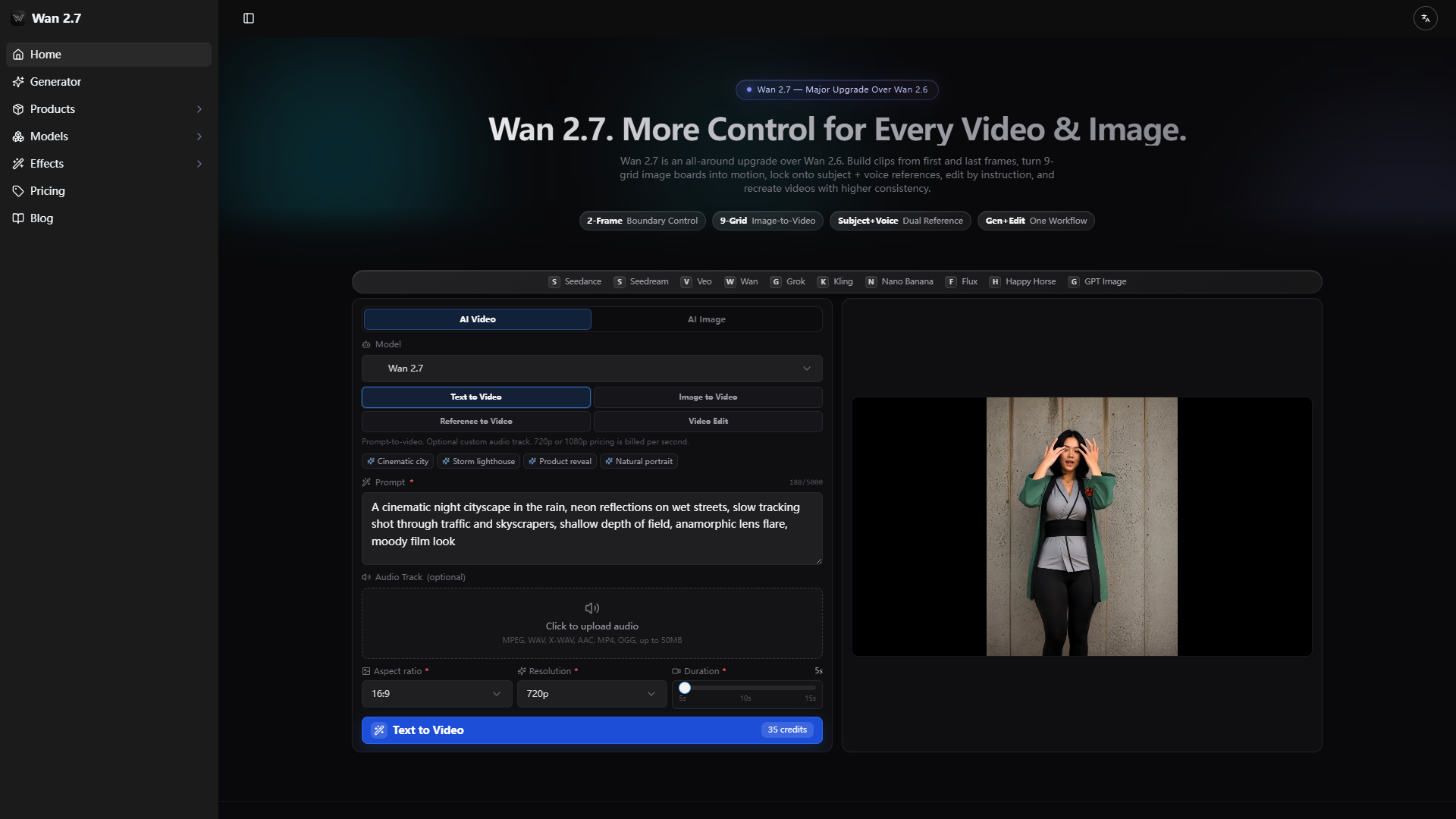Expand the Models submenu chevron
Viewport: 1456px width, 819px height.
point(199,136)
